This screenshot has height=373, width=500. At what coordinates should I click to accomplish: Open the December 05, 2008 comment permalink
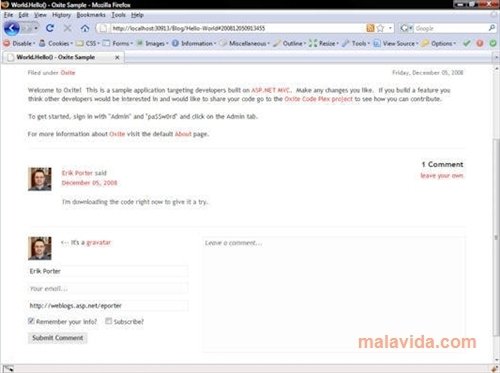(89, 183)
